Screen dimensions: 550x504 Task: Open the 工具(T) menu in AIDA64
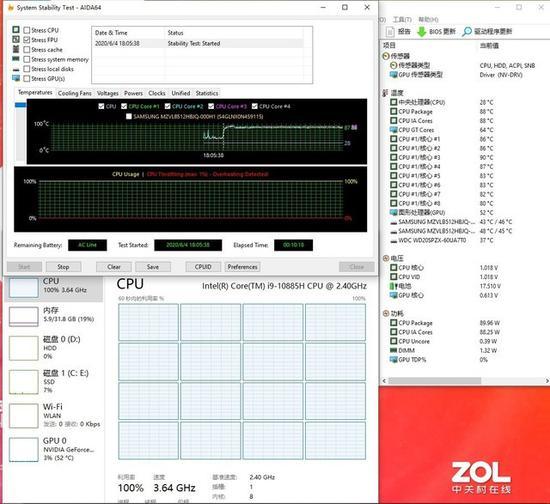[x=402, y=20]
